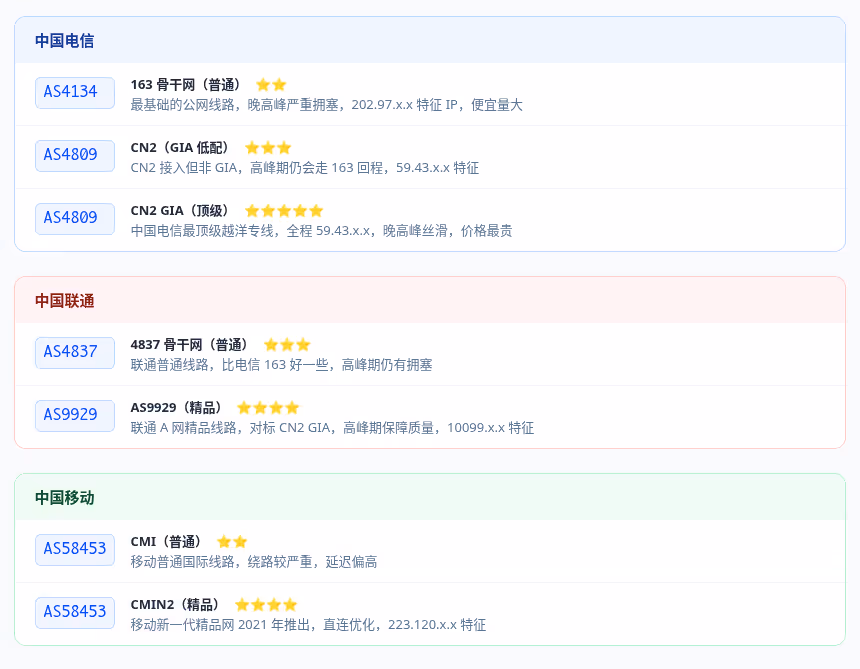
Task: Click AS58453 badge in CMIN2 精品 row
Action: click(x=75, y=613)
